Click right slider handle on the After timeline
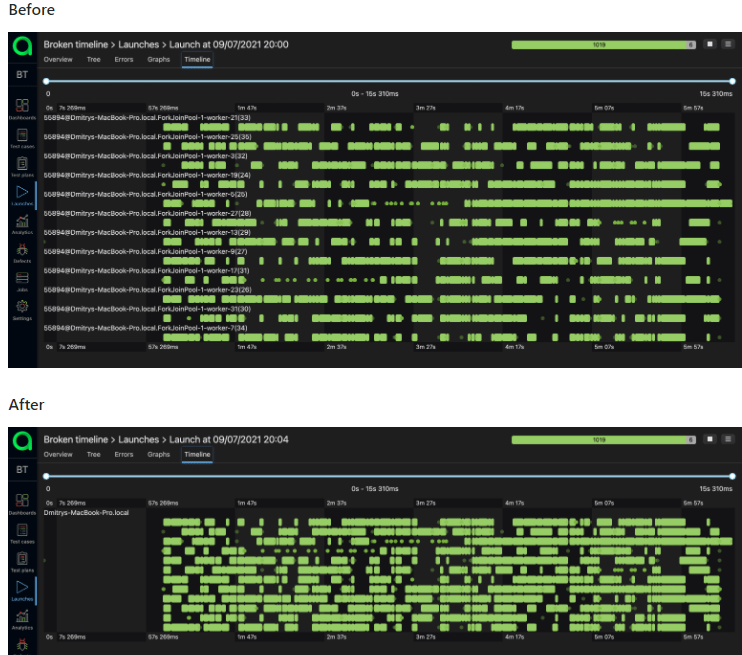This screenshot has height=655, width=742. 732,475
